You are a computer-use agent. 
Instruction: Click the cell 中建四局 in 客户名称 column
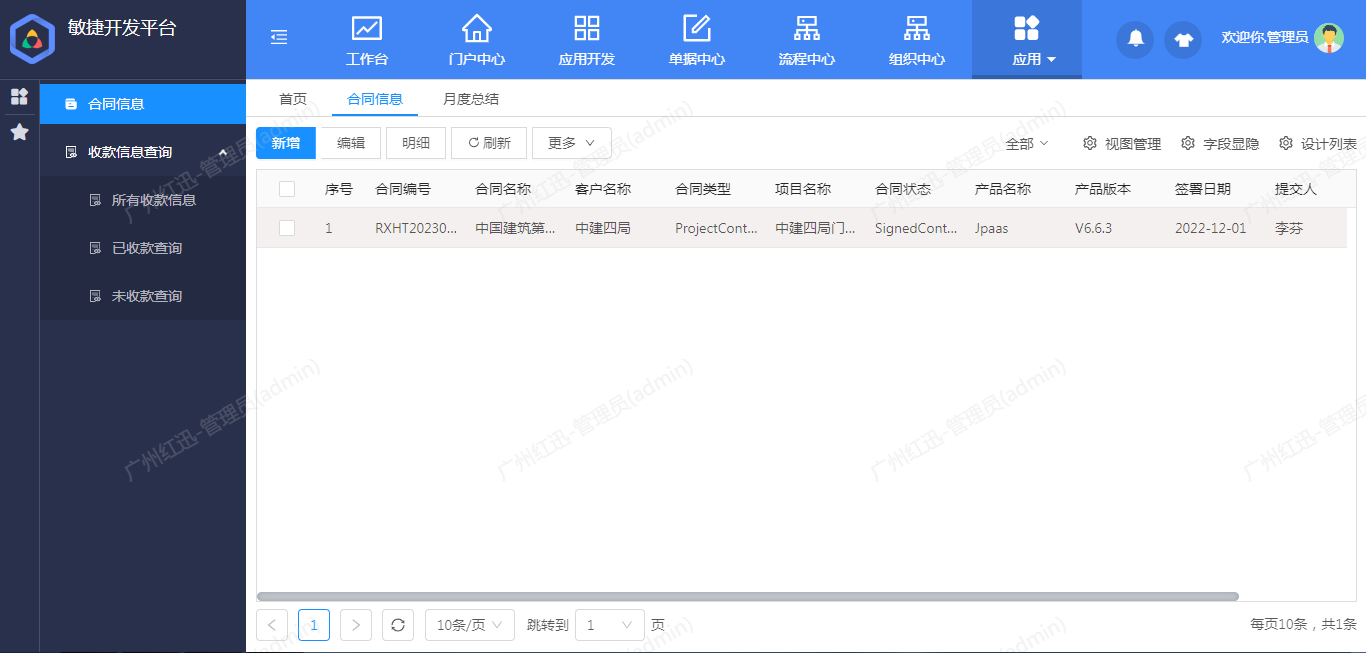point(603,228)
